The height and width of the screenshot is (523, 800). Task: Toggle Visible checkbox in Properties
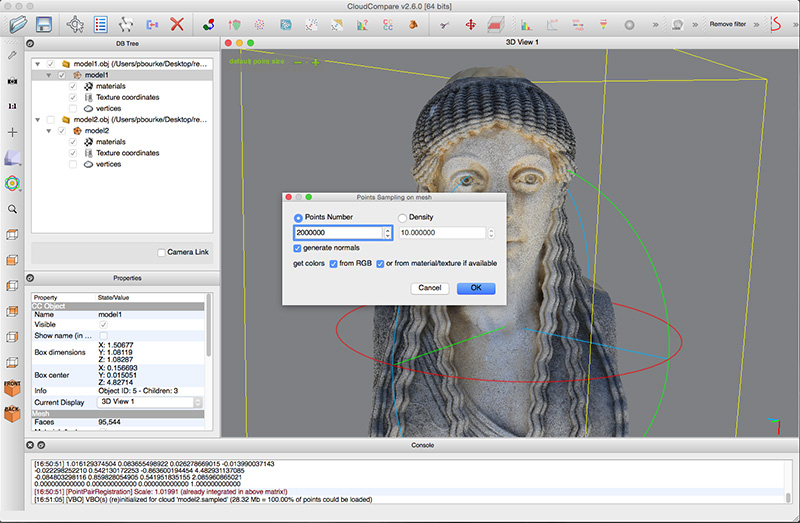104,325
